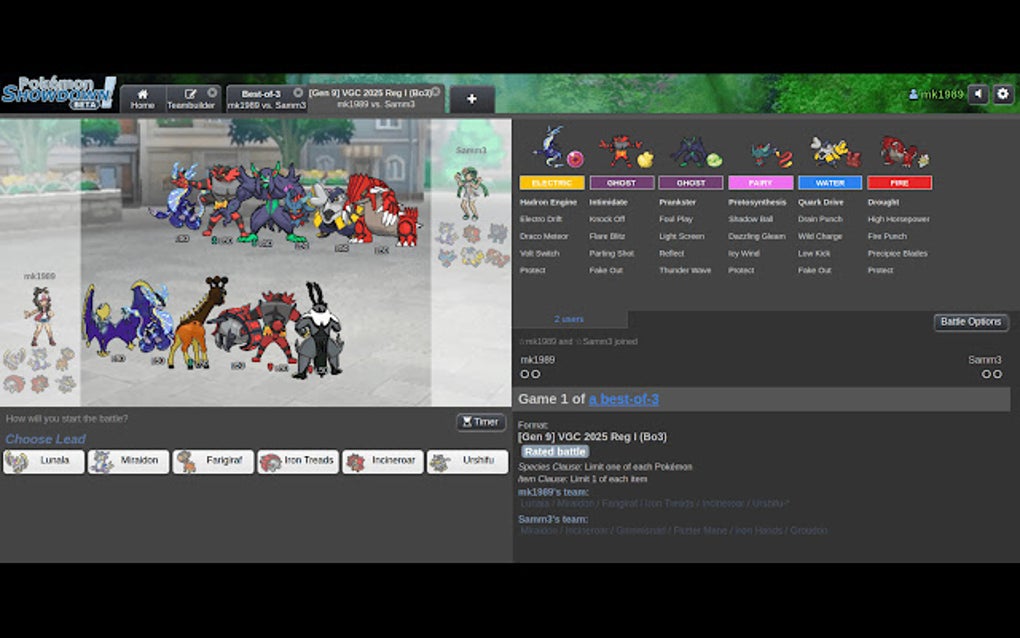The image size is (1020, 638).
Task: Open the Best-of-3 mk1989 vs. Samm3 tab
Action: (266, 99)
